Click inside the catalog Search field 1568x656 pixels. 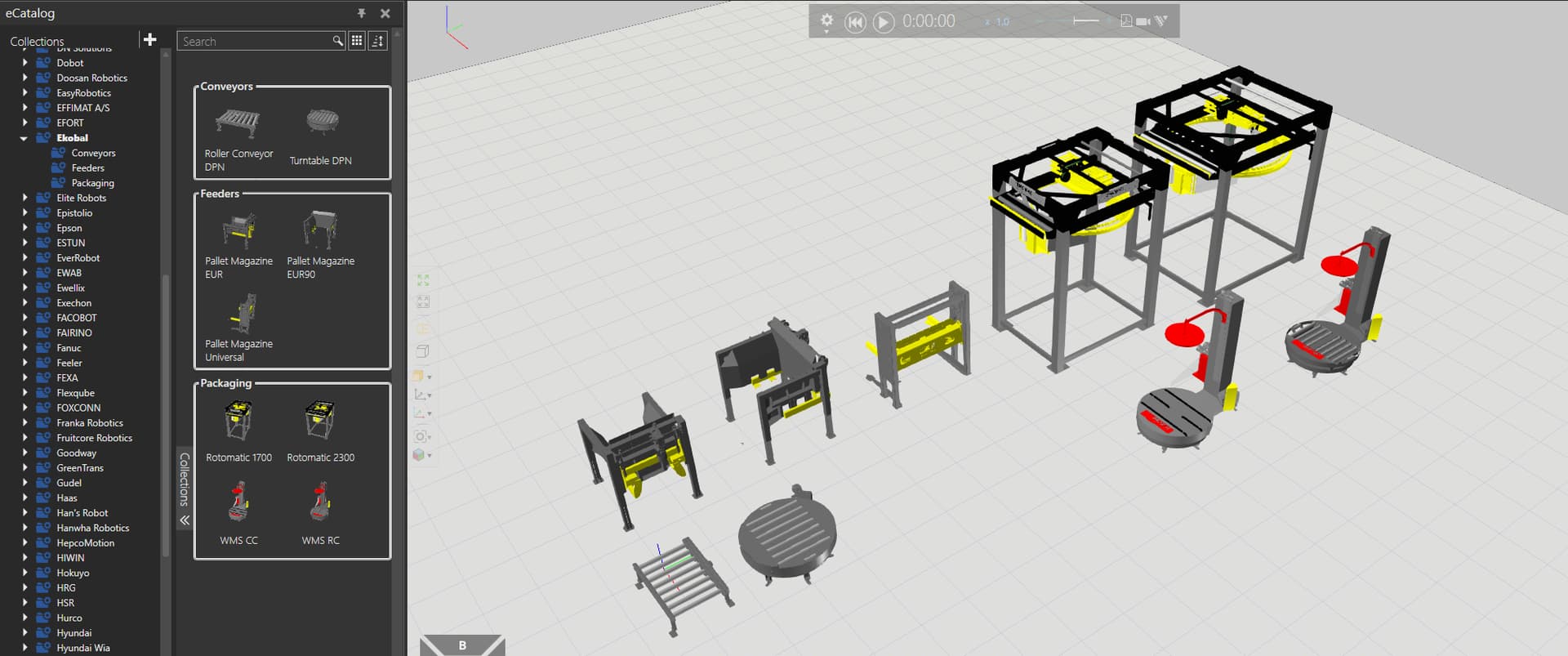tap(255, 41)
